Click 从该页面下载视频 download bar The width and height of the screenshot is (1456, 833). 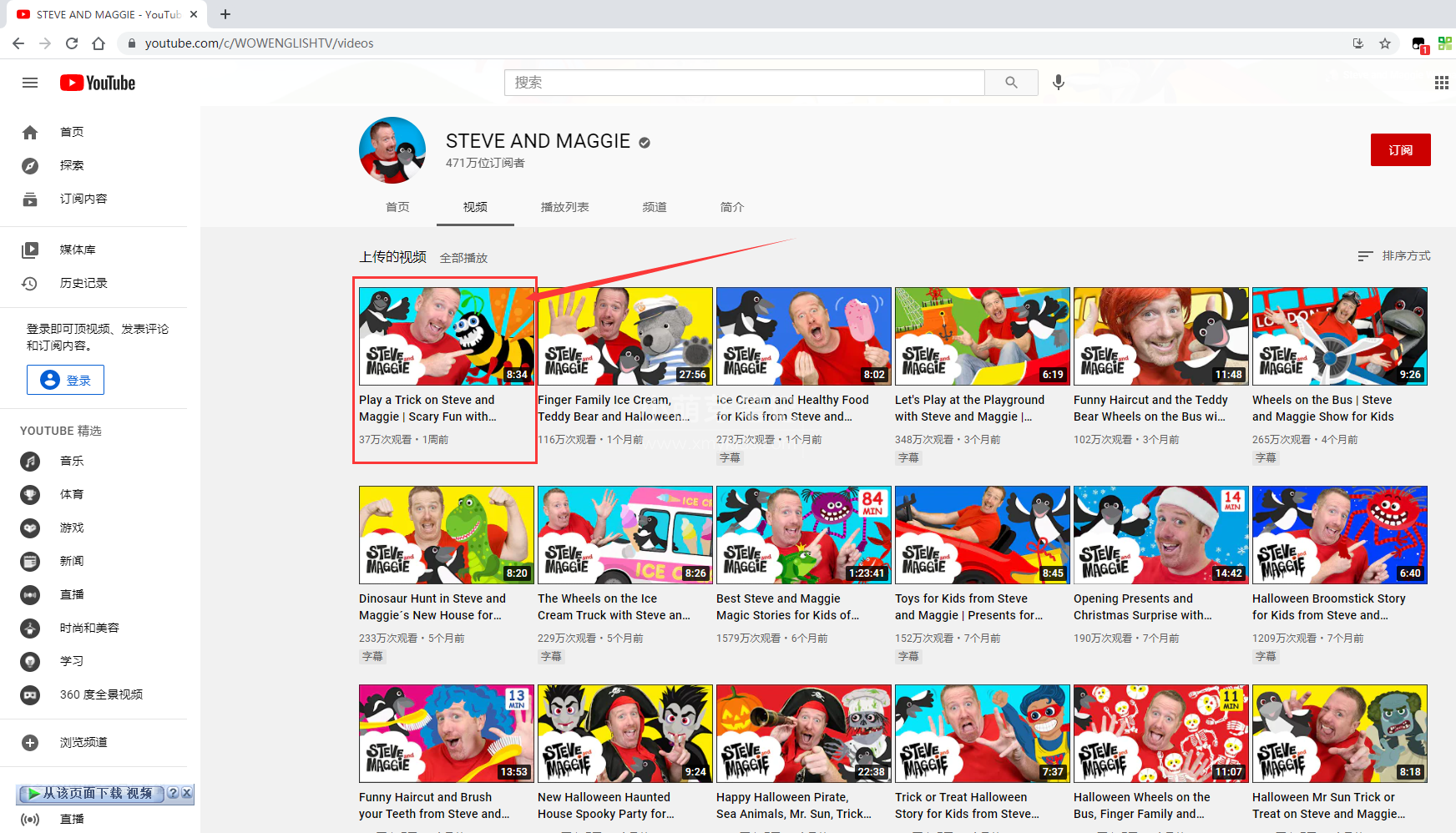[90, 793]
